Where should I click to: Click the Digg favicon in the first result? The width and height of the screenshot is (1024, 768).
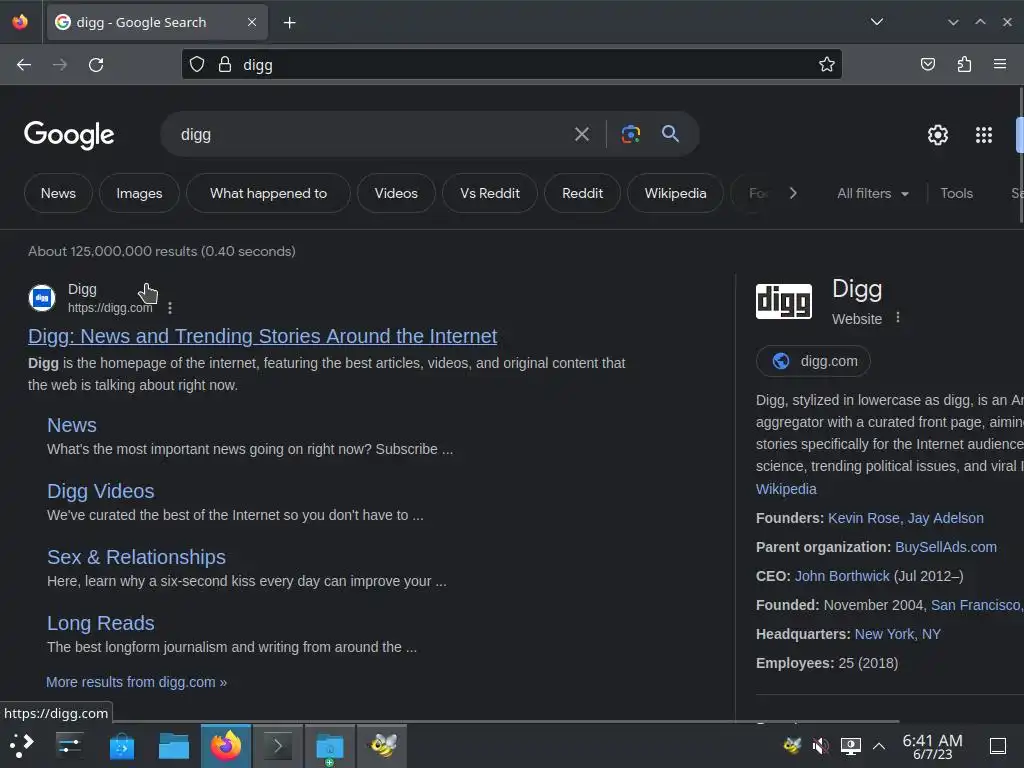(42, 298)
